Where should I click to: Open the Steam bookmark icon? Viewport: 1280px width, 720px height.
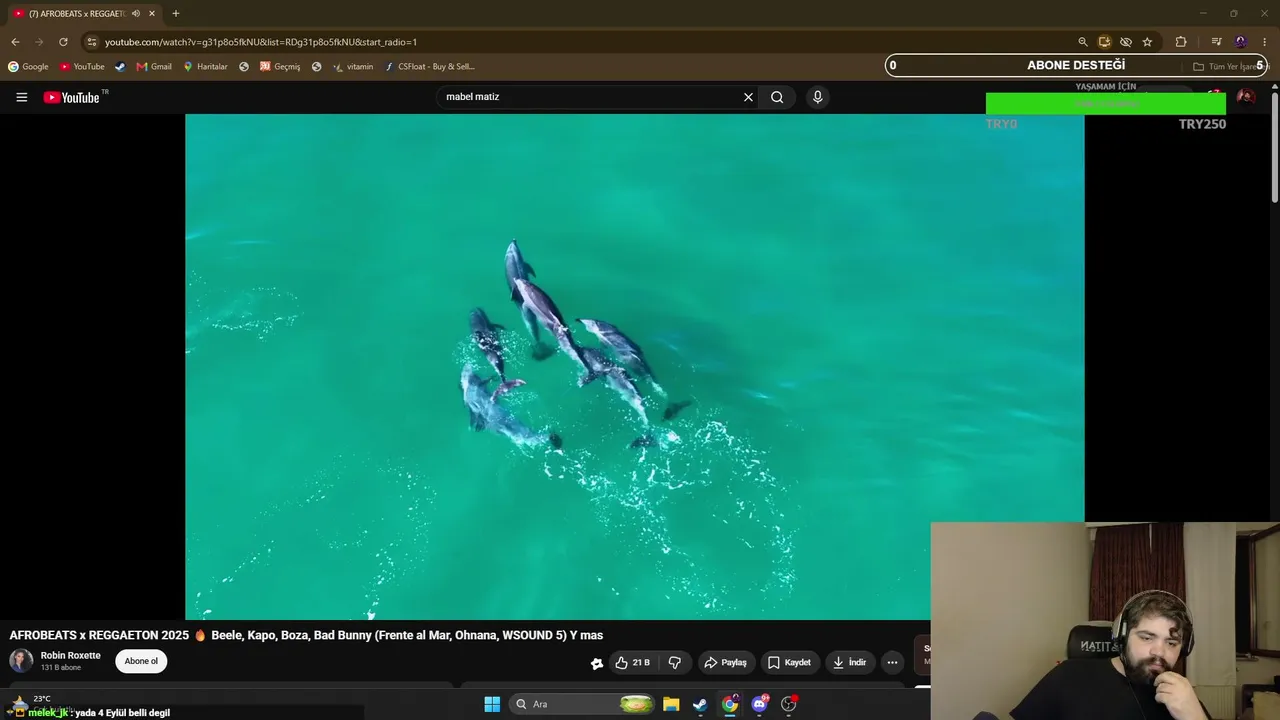click(120, 67)
